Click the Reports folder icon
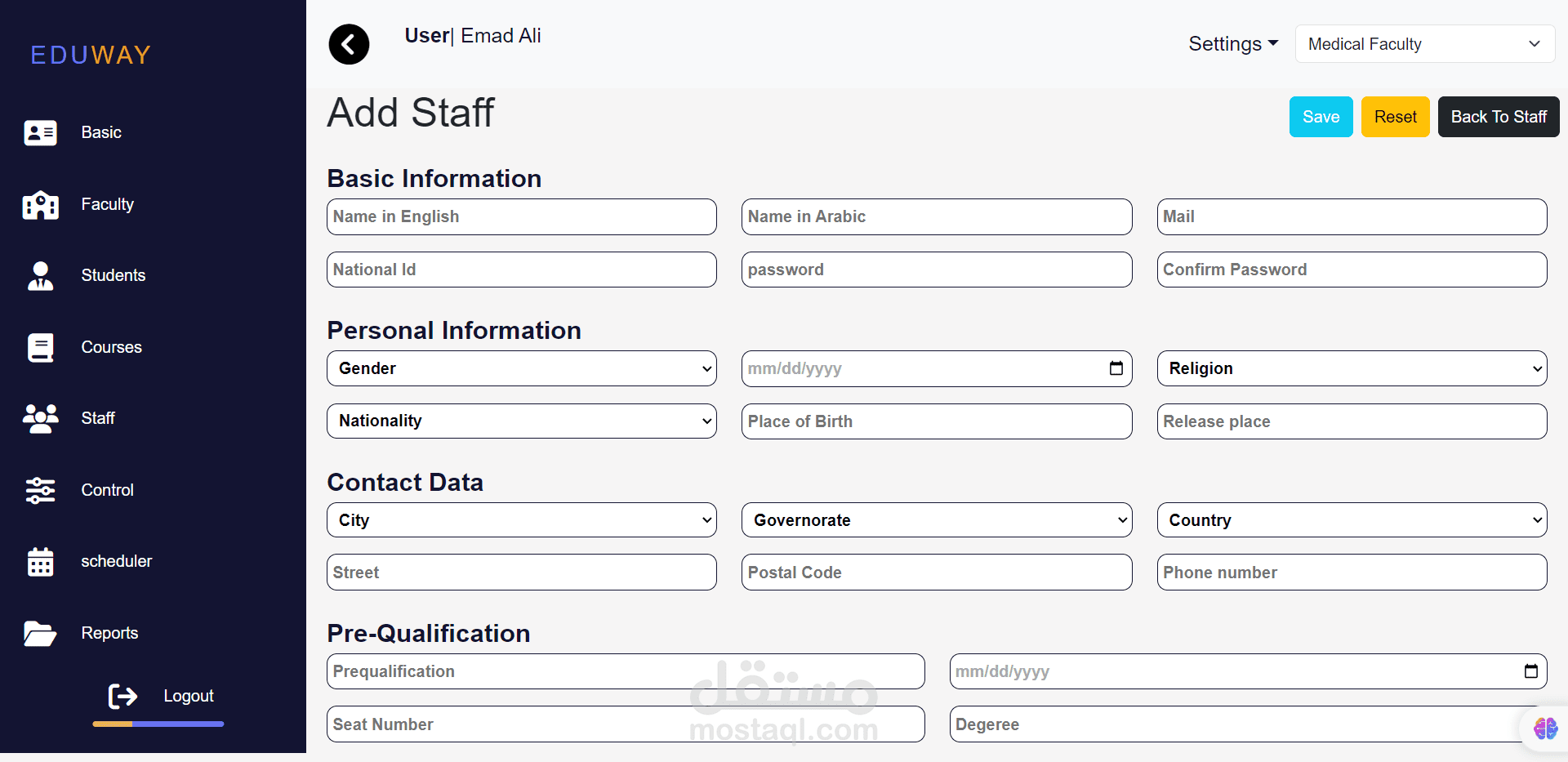Image resolution: width=1568 pixels, height=762 pixels. point(40,633)
